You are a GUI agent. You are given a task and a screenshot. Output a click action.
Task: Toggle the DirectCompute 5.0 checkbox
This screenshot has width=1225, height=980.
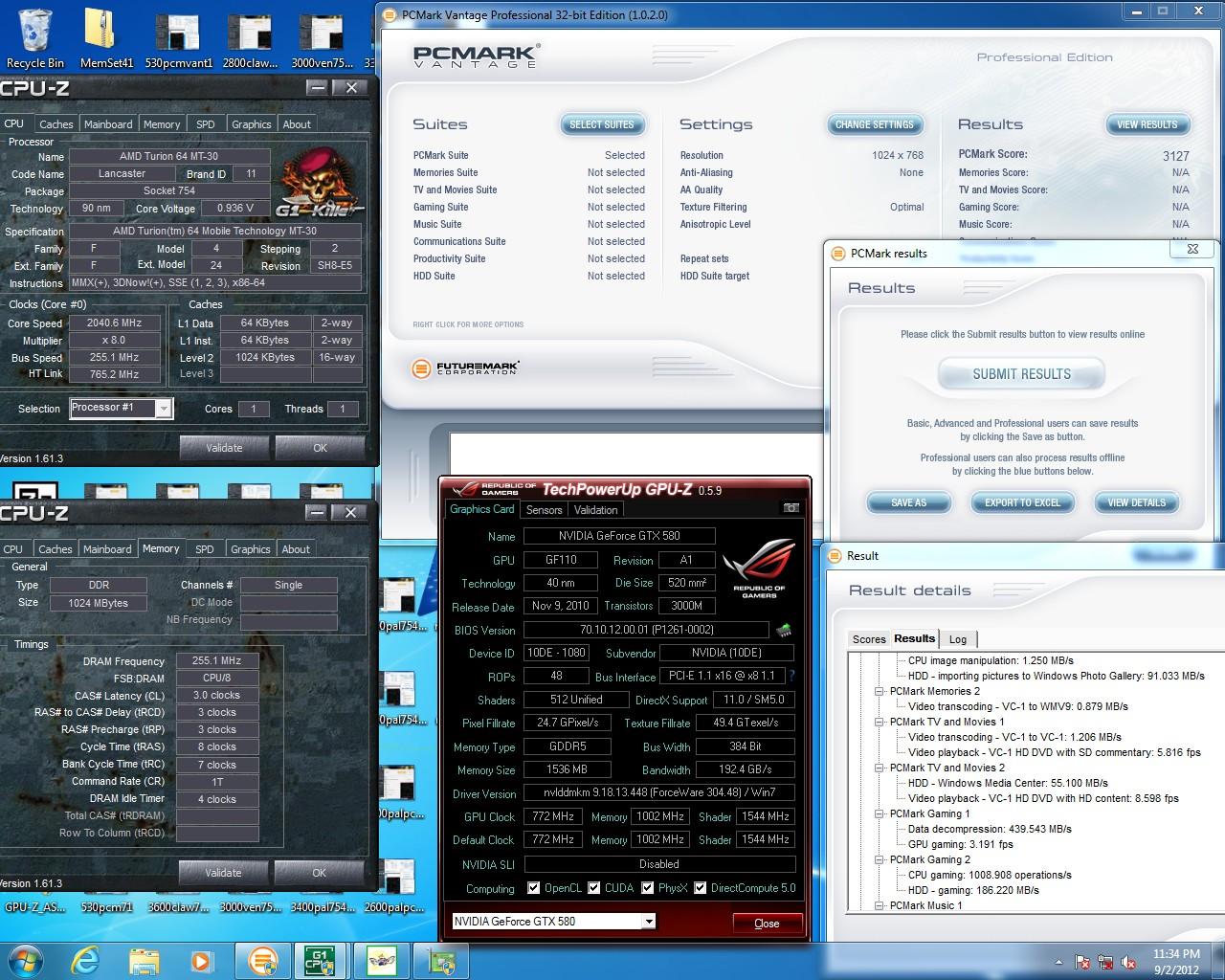click(701, 887)
